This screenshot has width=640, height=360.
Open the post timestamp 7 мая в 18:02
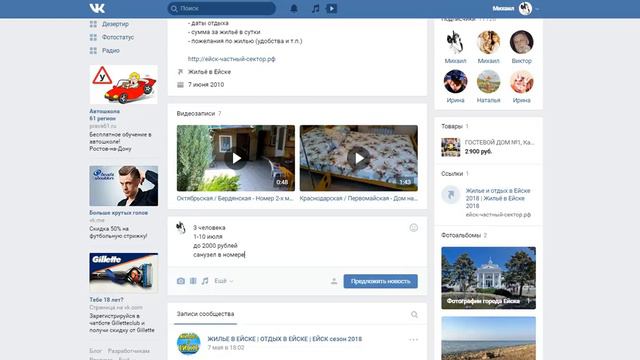226,348
